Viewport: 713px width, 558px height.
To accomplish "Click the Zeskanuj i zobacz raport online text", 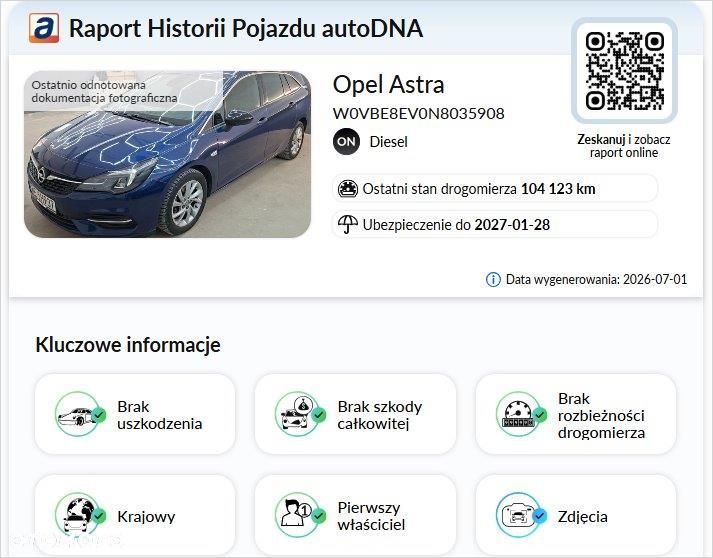I will pos(624,146).
